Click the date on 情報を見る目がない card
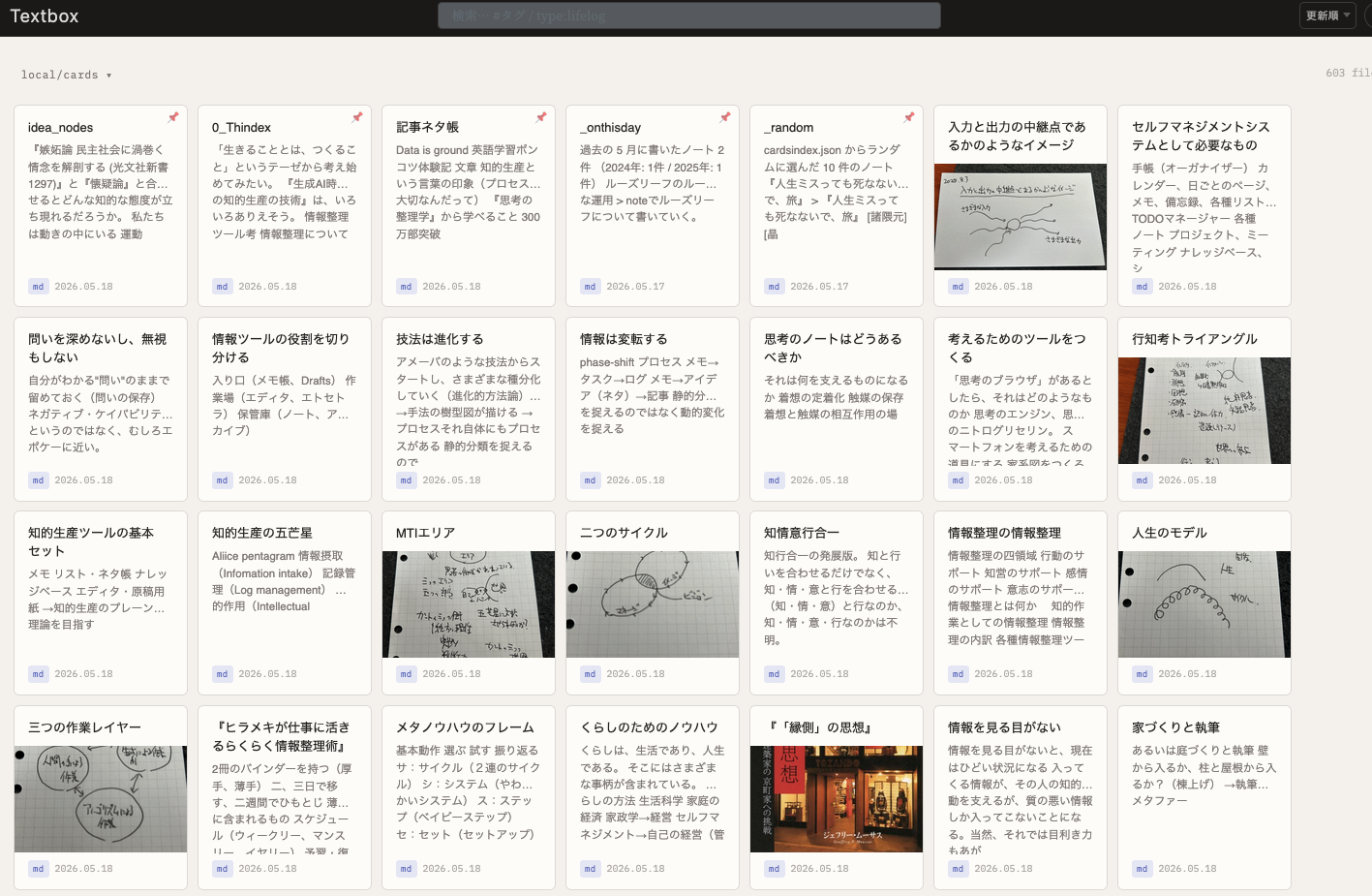The height and width of the screenshot is (896, 1372). point(1003,869)
